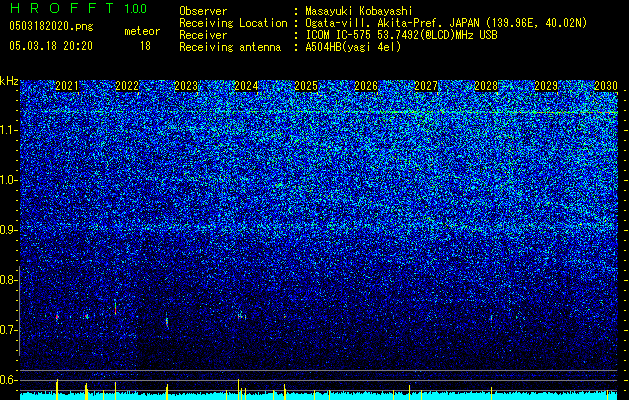Click the A504HB(yagi 4el) antenna text
Viewport: 629px width, 400px height.
tap(353, 47)
